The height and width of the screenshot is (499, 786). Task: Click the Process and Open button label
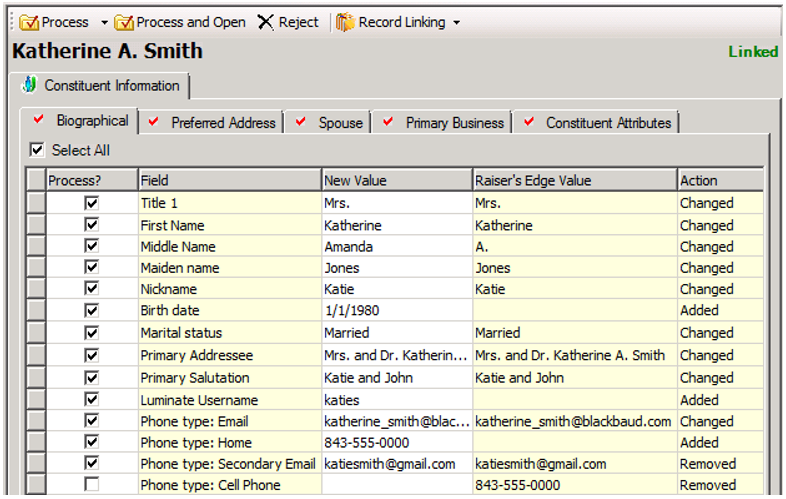pyautogui.click(x=191, y=22)
